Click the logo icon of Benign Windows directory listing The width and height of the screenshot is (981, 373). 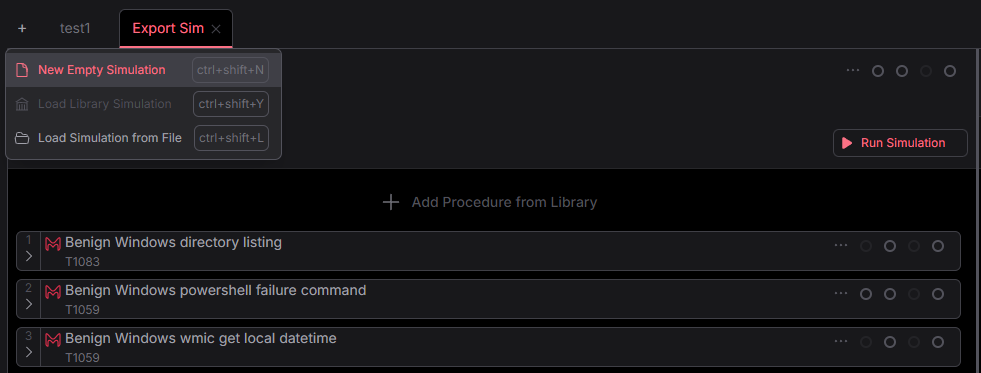coord(53,243)
